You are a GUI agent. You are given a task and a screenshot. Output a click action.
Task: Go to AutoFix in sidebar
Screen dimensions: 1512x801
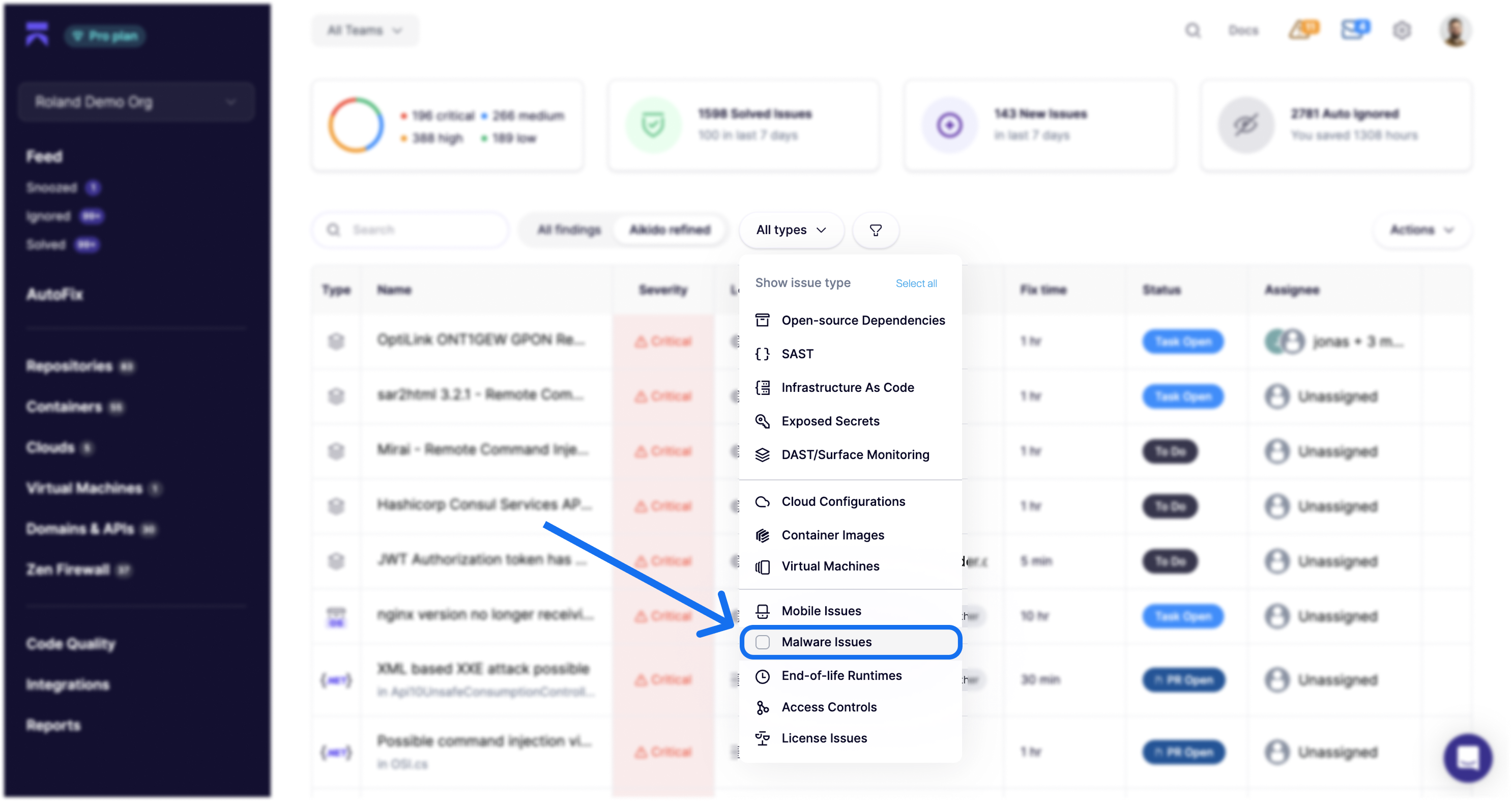click(54, 294)
